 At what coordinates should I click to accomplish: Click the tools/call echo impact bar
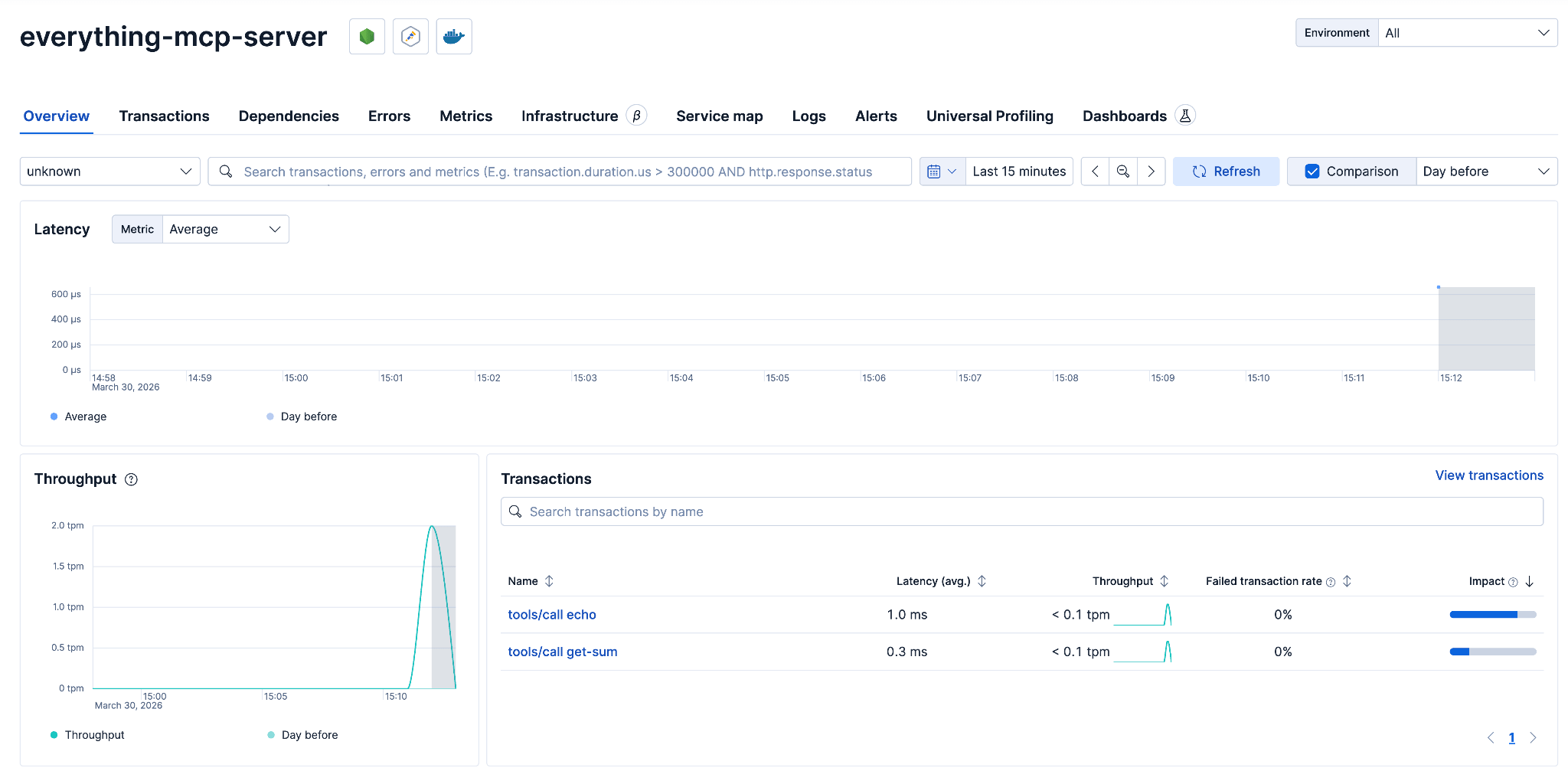[1493, 615]
